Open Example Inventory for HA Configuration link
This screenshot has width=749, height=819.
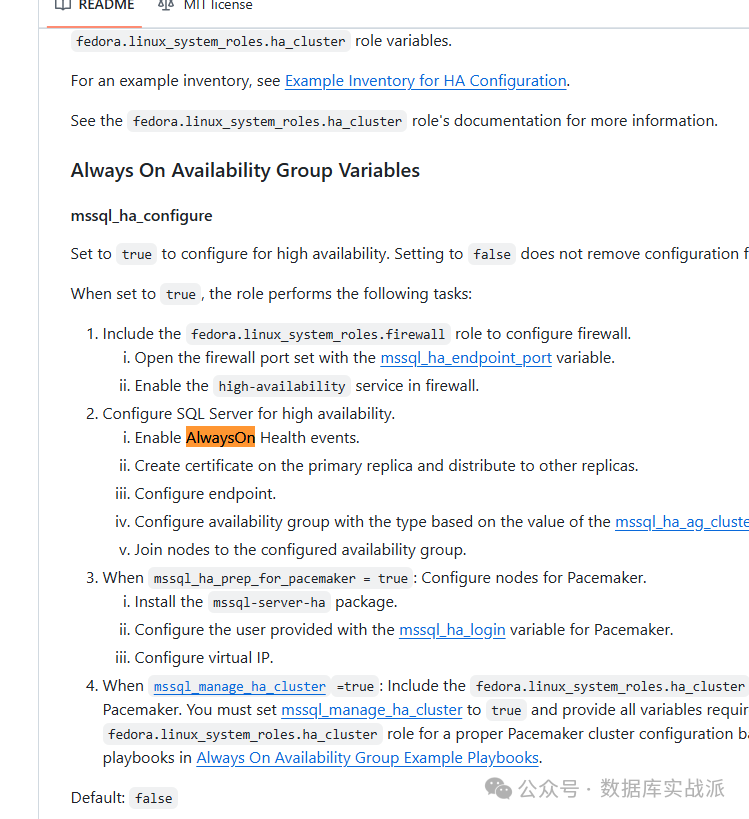pyautogui.click(x=425, y=81)
